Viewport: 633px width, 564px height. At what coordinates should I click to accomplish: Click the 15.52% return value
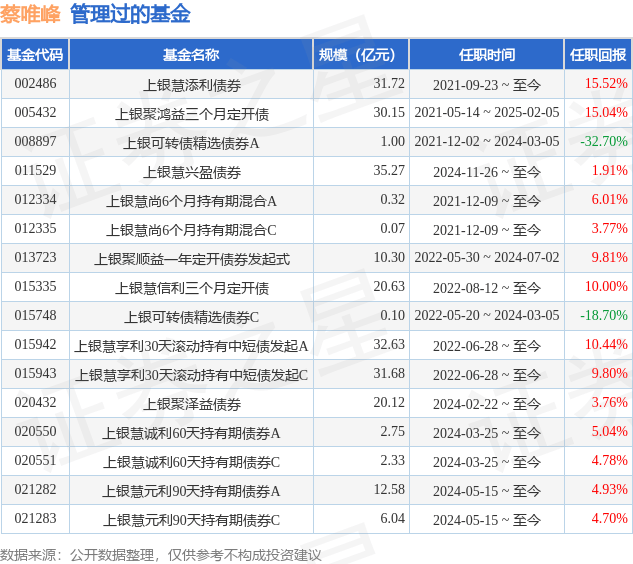pos(606,84)
